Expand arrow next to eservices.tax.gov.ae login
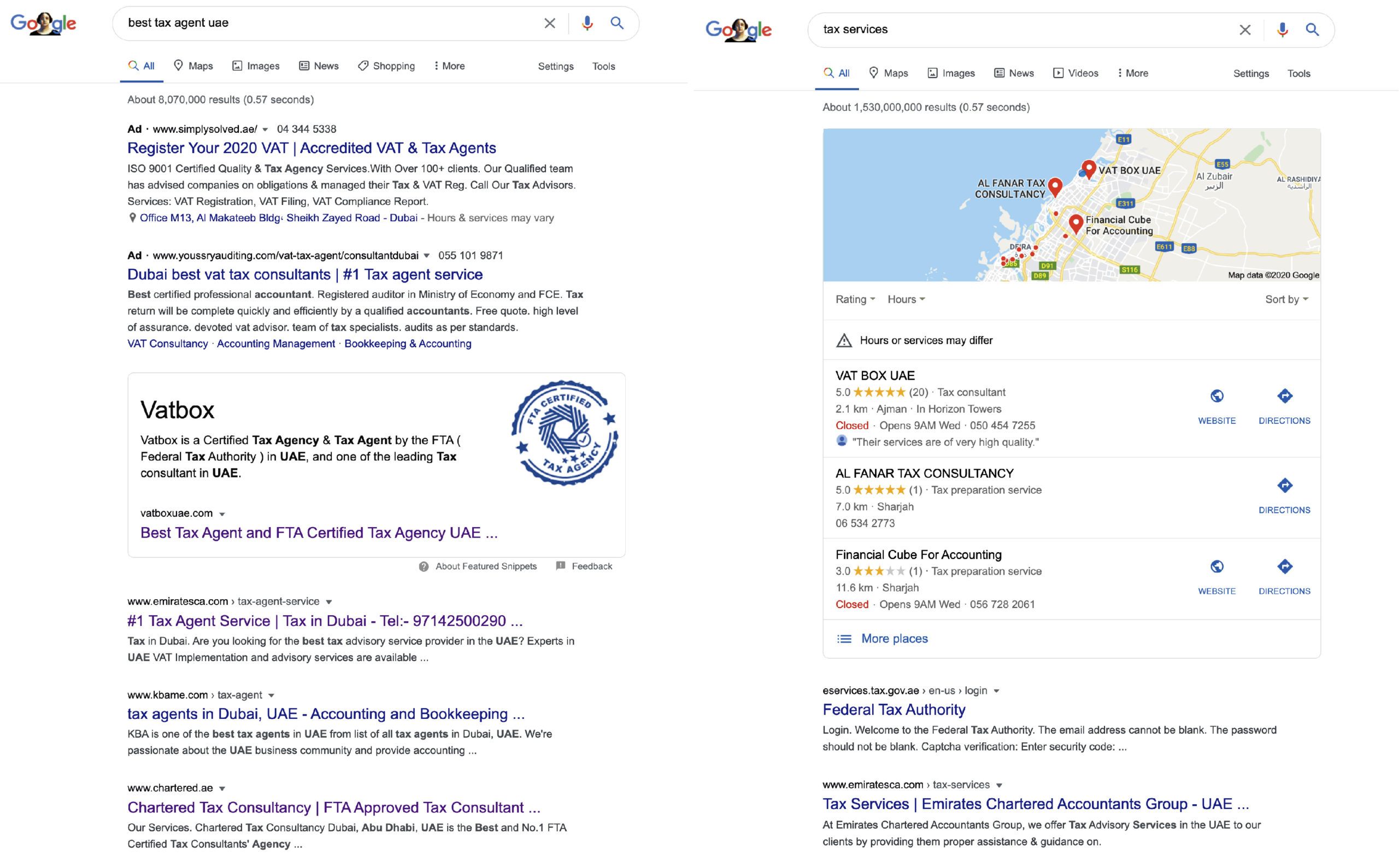The image size is (1399, 868). (996, 691)
